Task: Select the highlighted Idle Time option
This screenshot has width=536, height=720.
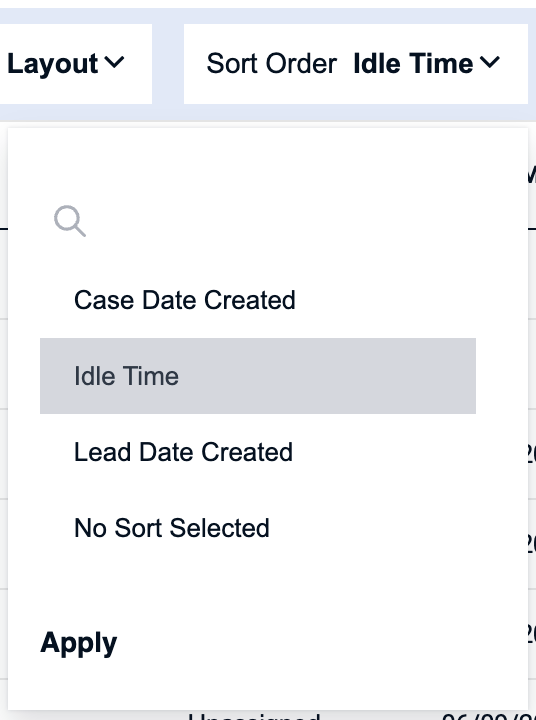Action: [258, 376]
